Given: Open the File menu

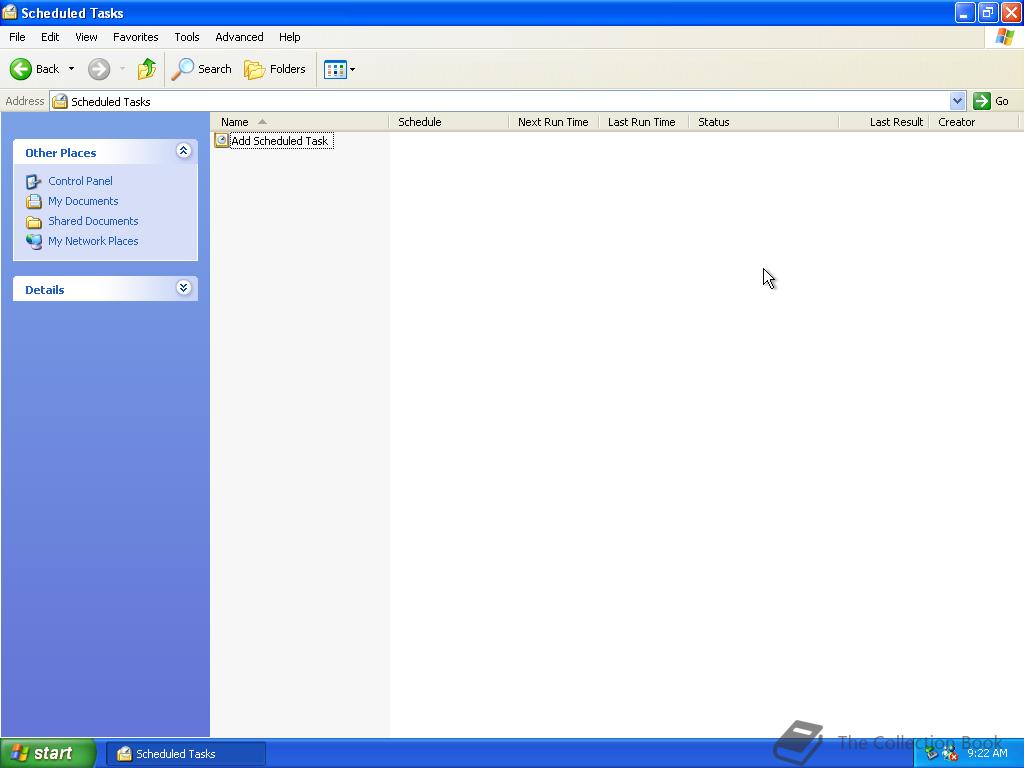Looking at the screenshot, I should [17, 37].
